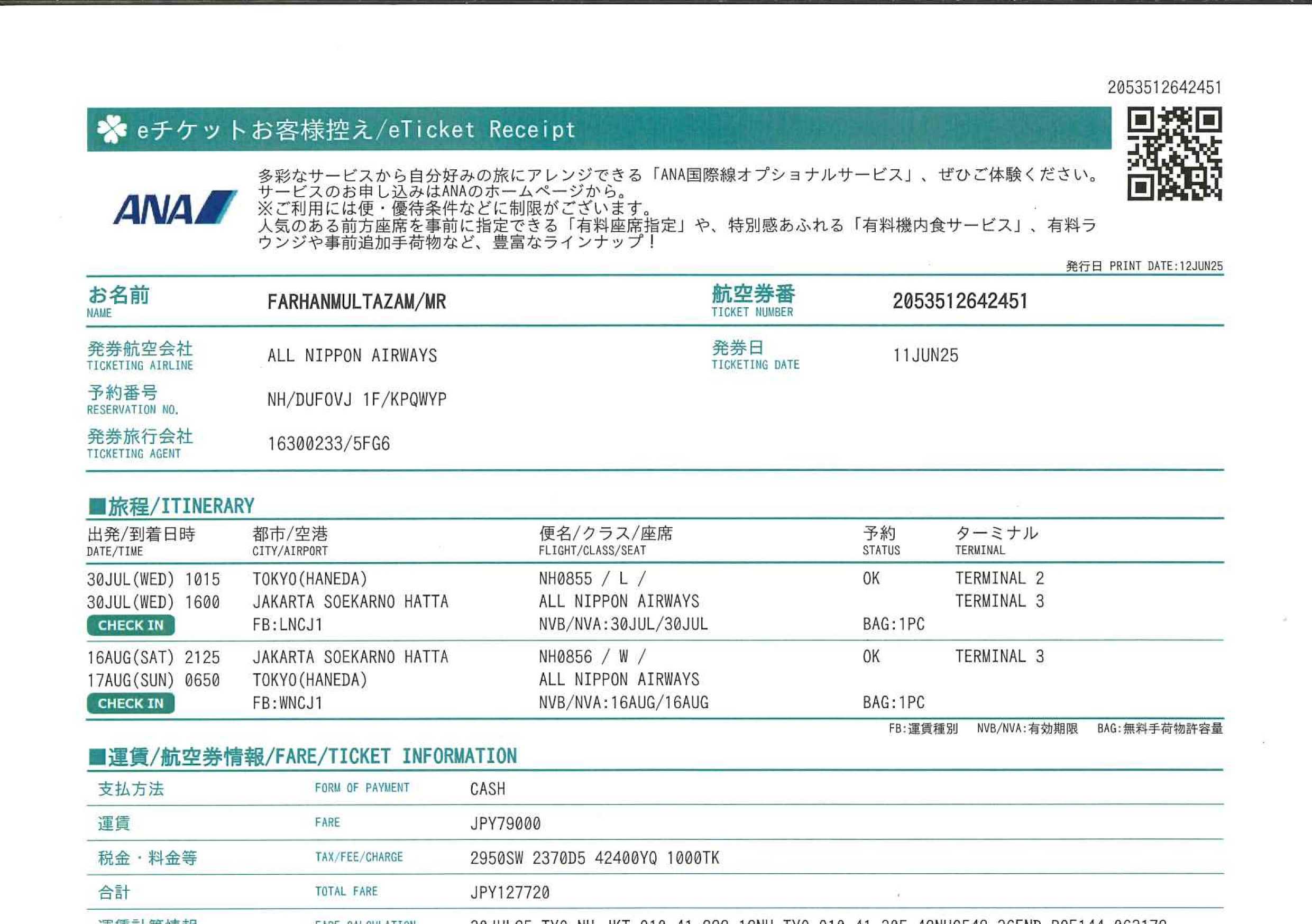Viewport: 1312px width, 924px height.
Task: Click the ticketing date 11JUN25
Action: point(925,355)
